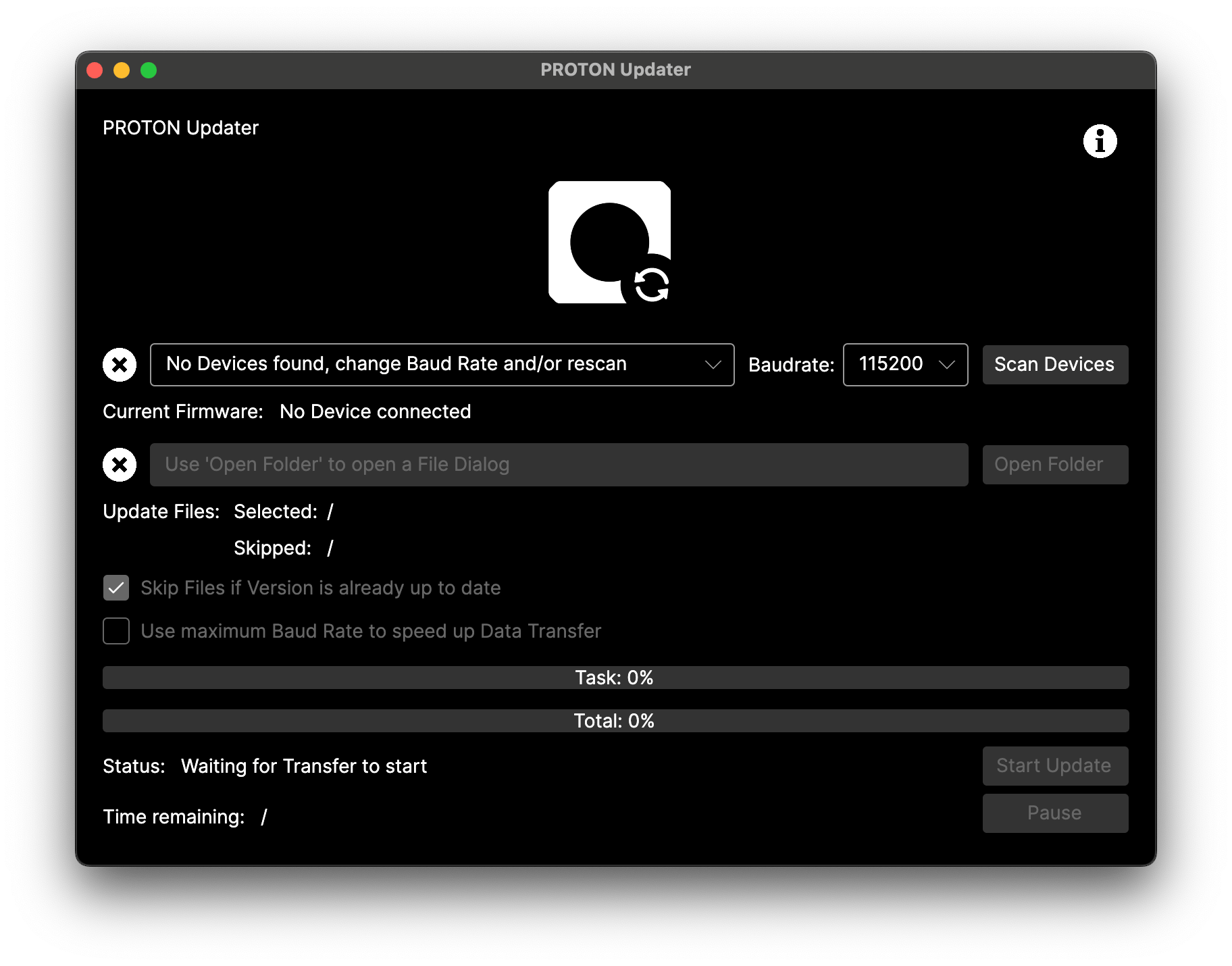This screenshot has height=966, width=1232.
Task: Click the Total 0% progress bar
Action: click(615, 721)
